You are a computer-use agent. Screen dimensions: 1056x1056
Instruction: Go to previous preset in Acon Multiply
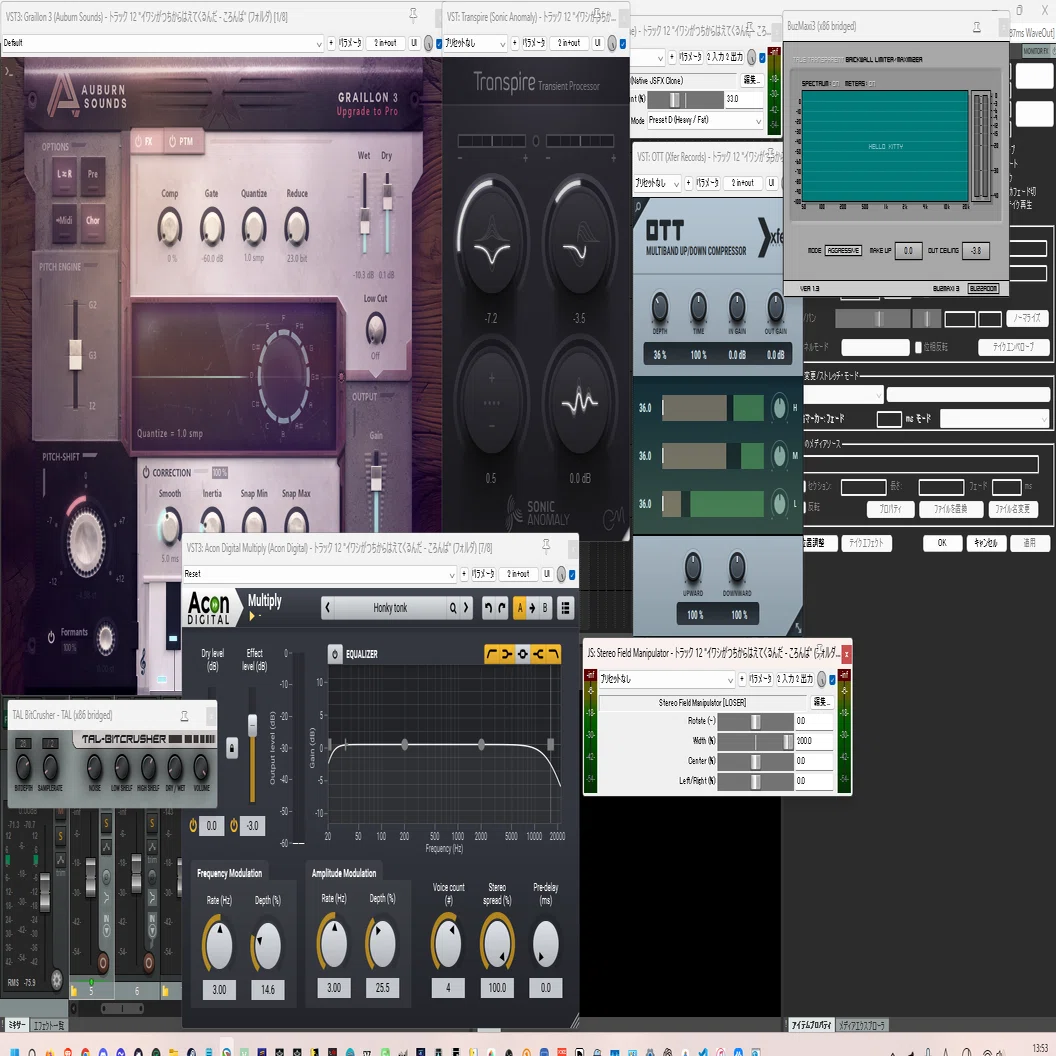point(328,608)
